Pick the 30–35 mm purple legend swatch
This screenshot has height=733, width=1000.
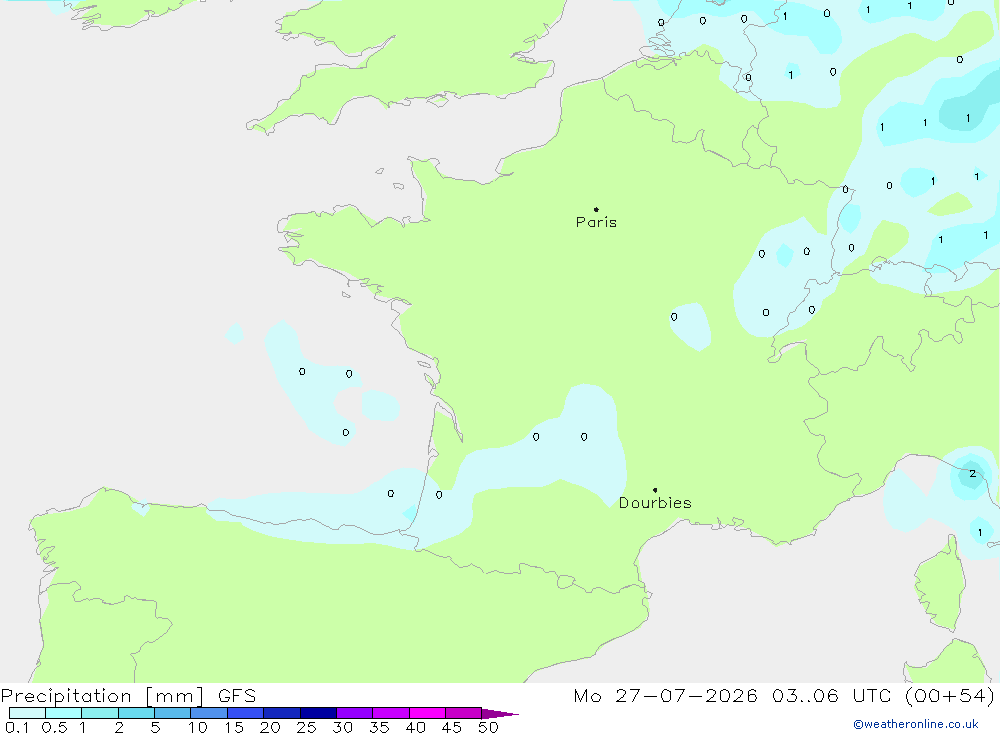(355, 713)
